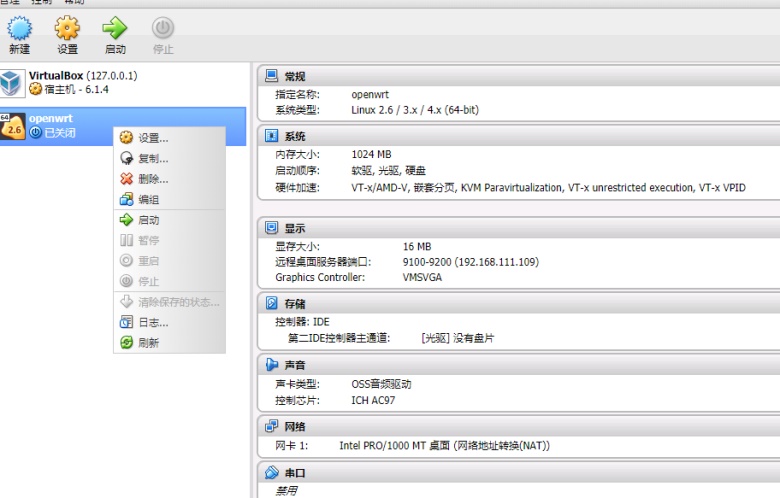Click 停止 in the context menu
The height and width of the screenshot is (498, 780).
169,281
